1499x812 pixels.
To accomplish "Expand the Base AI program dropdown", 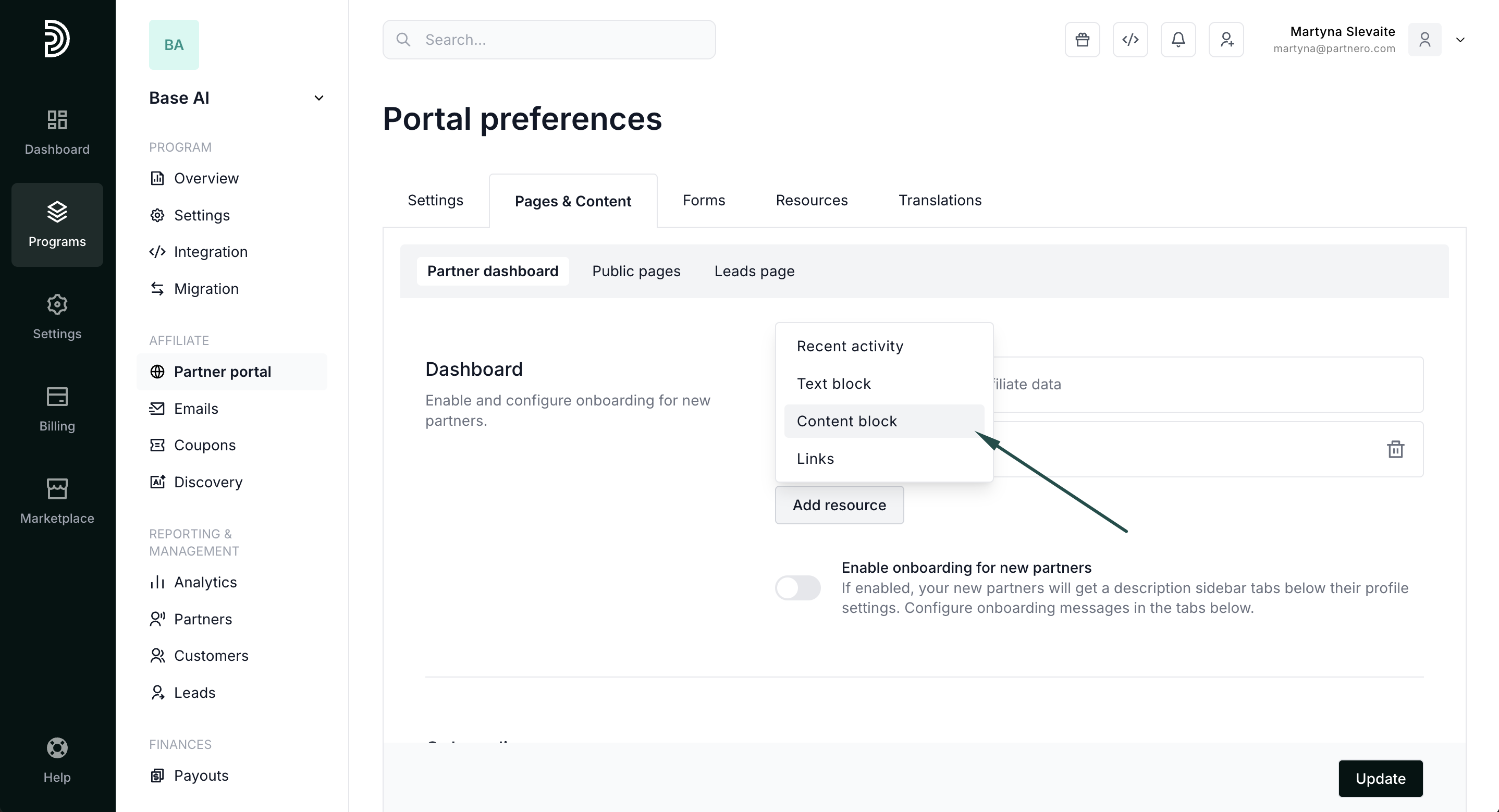I will pos(318,98).
